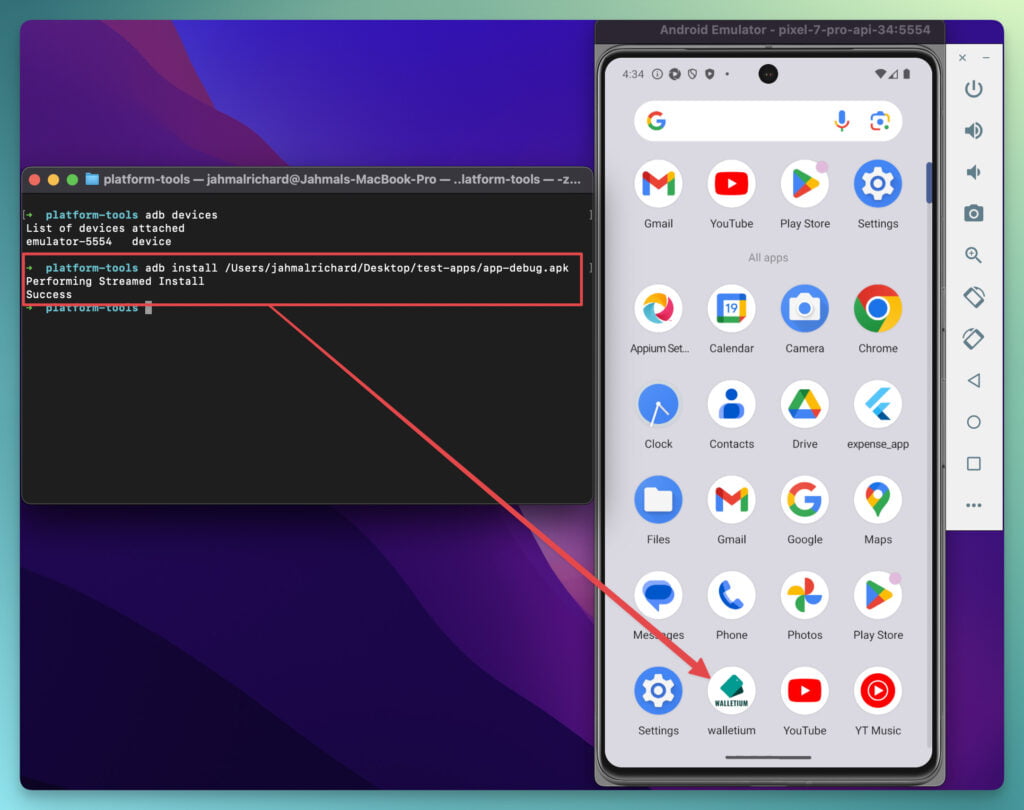Open the Clock app
The height and width of the screenshot is (810, 1024).
point(658,405)
